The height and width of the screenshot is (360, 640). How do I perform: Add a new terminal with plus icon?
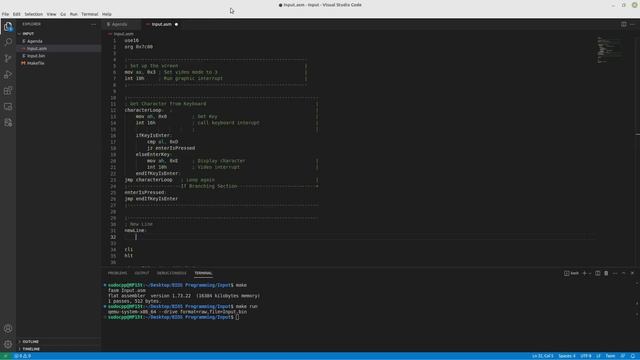(x=584, y=273)
